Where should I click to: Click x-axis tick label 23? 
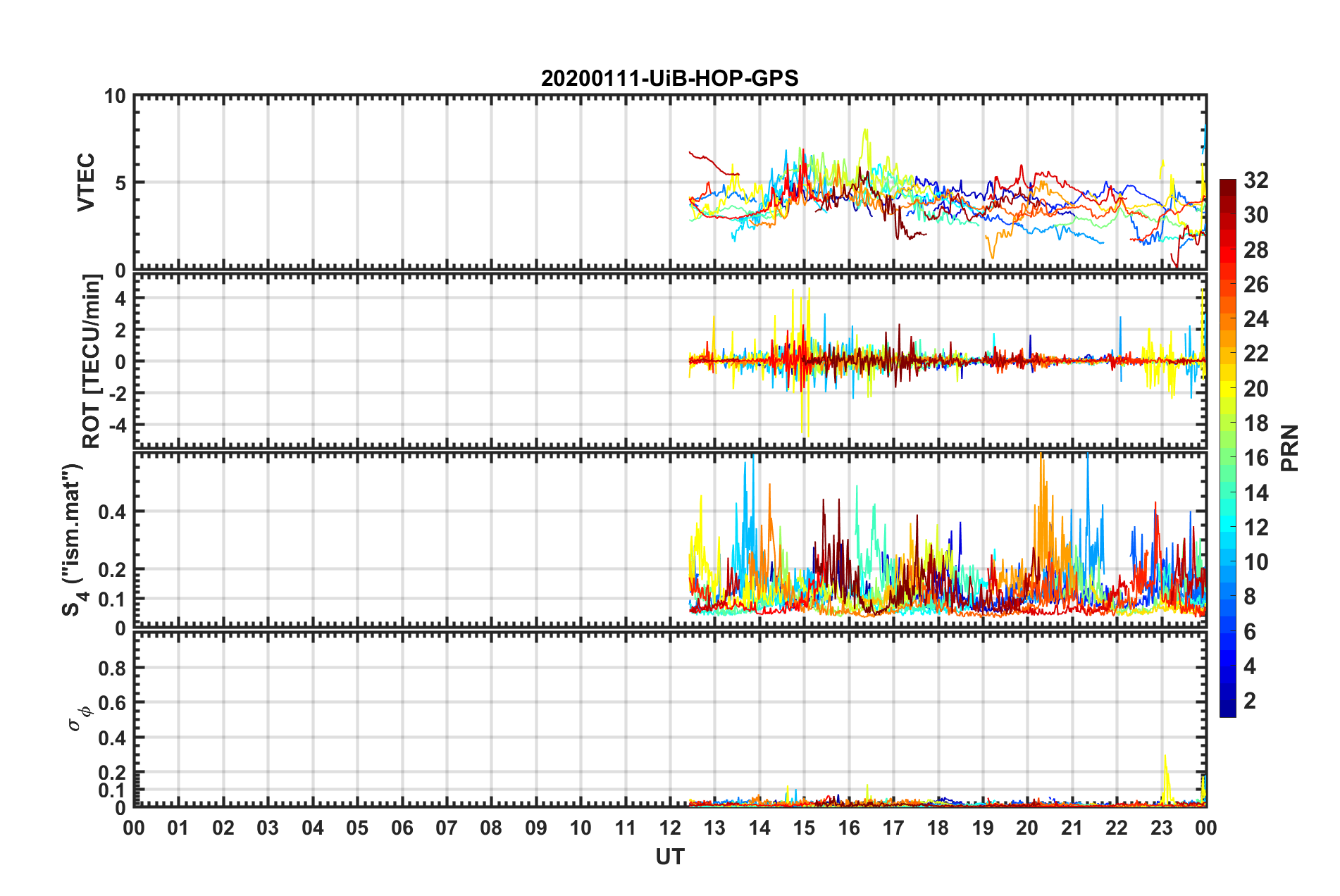point(1161,828)
